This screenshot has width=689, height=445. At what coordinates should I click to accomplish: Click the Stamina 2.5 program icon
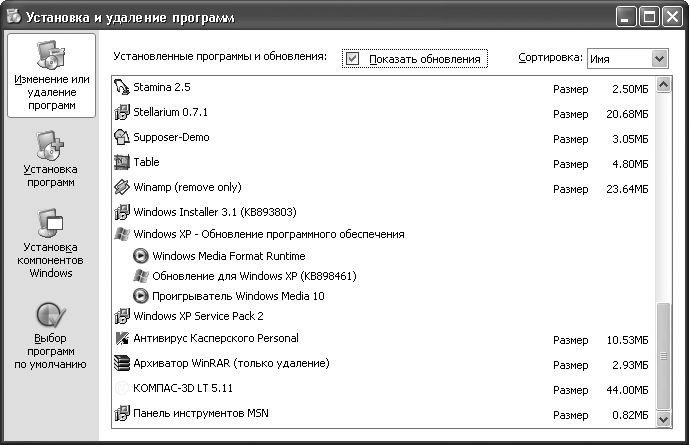click(x=122, y=88)
